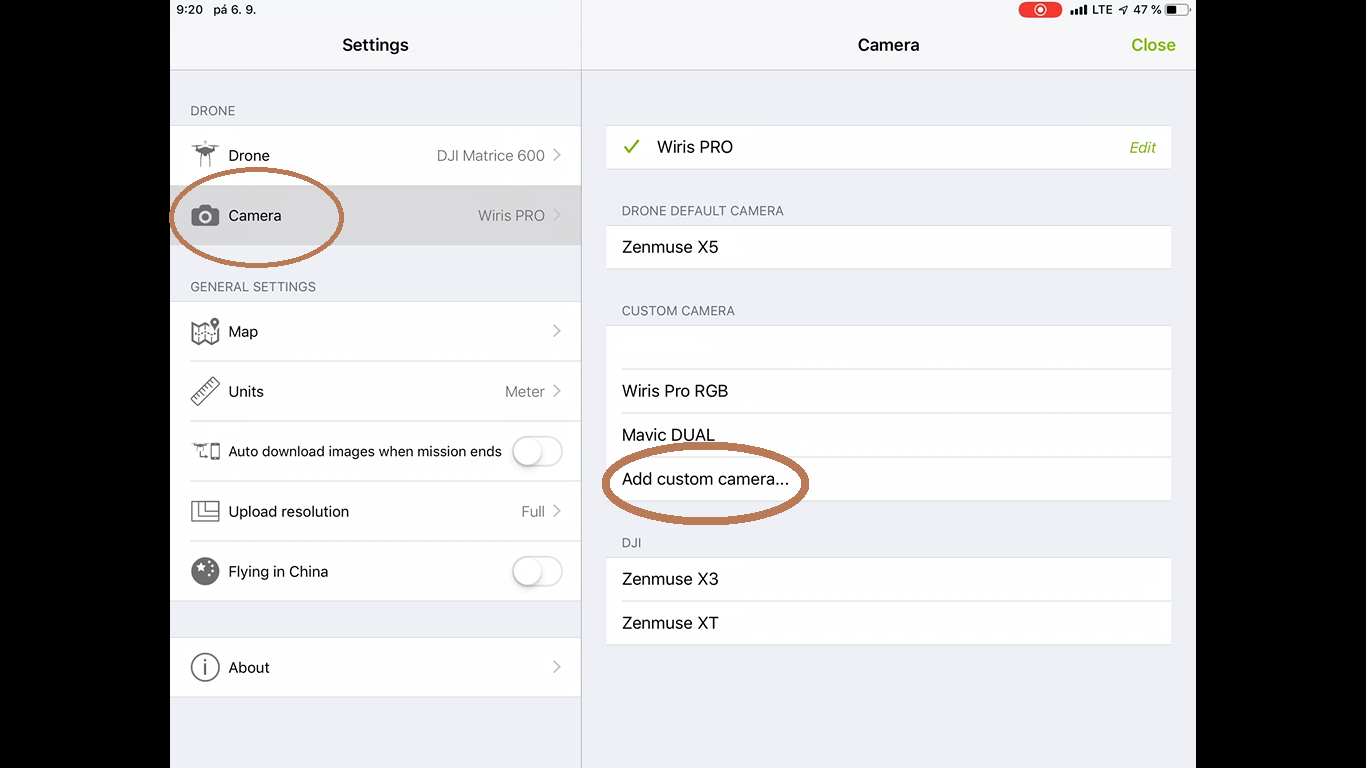1366x768 pixels.
Task: Click the drone icon in Drone row
Action: pos(205,155)
